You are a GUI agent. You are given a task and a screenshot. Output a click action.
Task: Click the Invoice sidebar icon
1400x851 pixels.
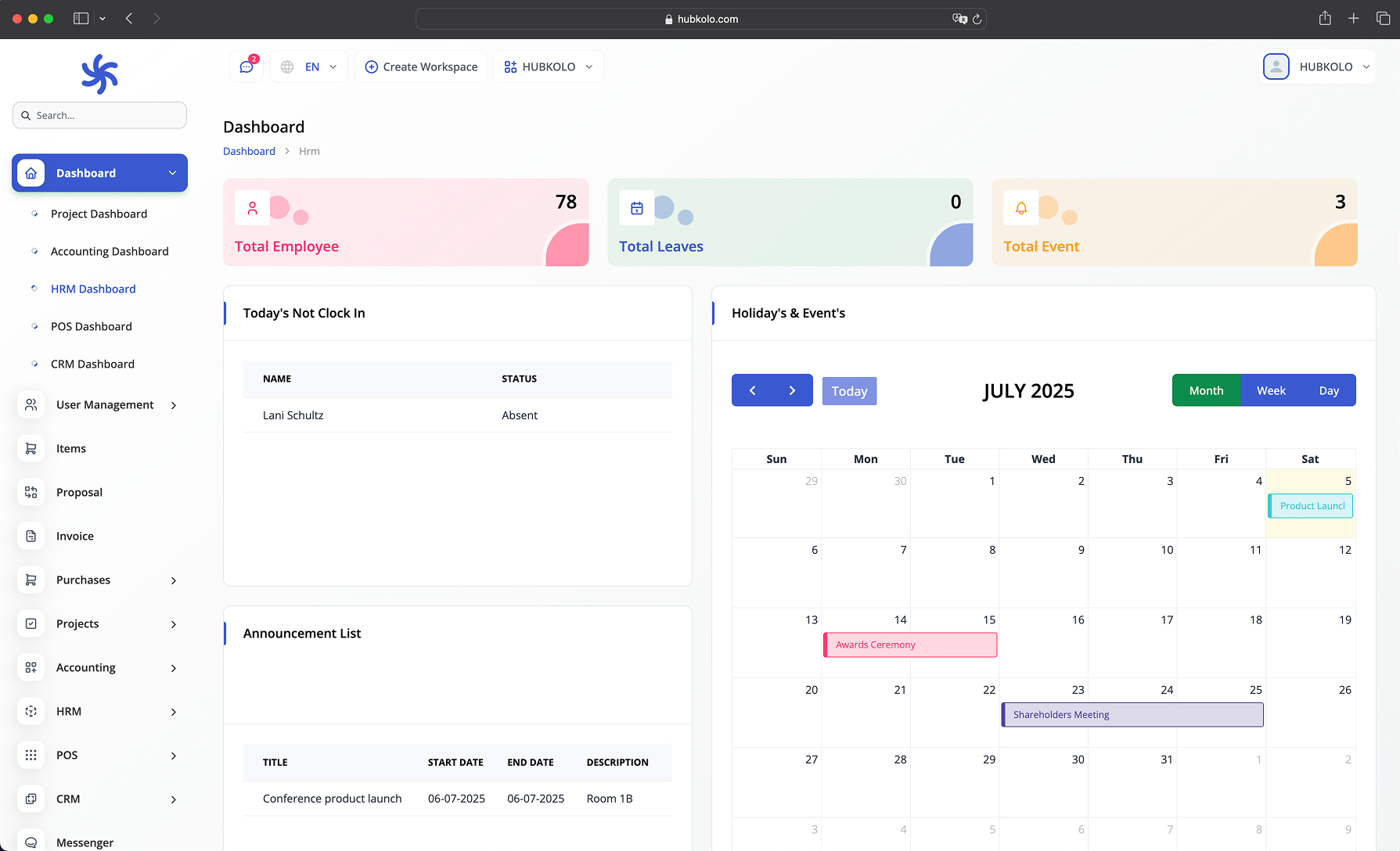click(x=31, y=536)
